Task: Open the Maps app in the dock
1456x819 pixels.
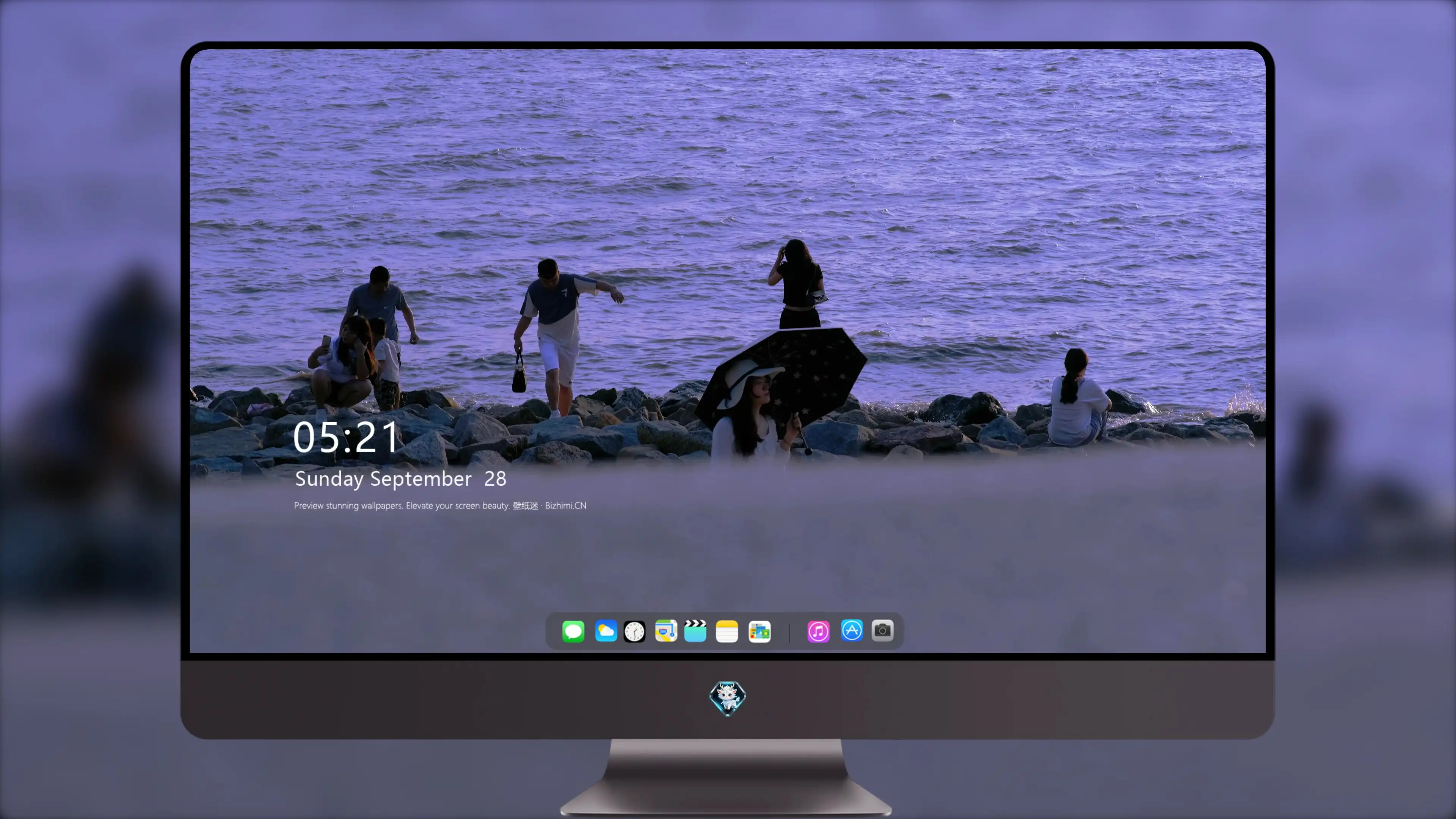Action: coord(666,631)
